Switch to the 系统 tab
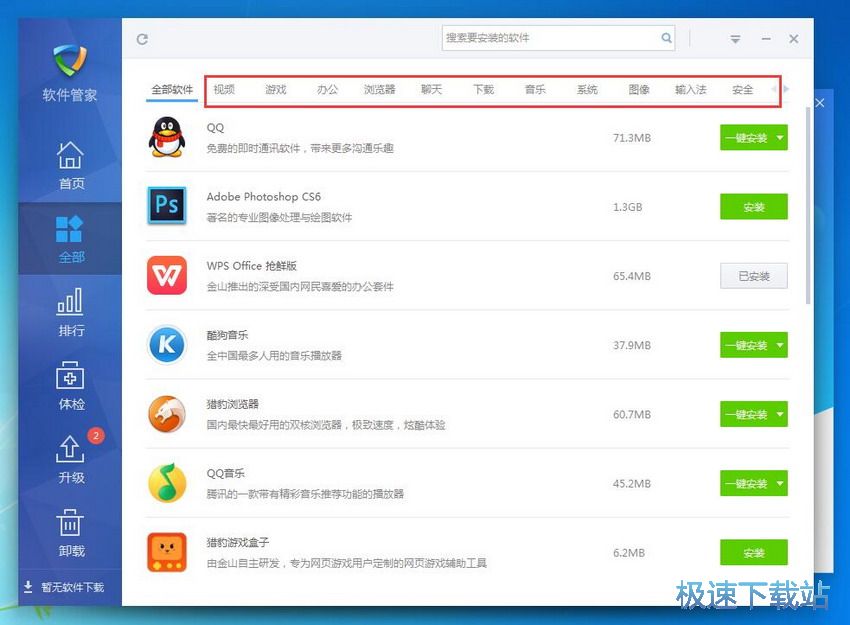The image size is (850, 625). [x=587, y=90]
